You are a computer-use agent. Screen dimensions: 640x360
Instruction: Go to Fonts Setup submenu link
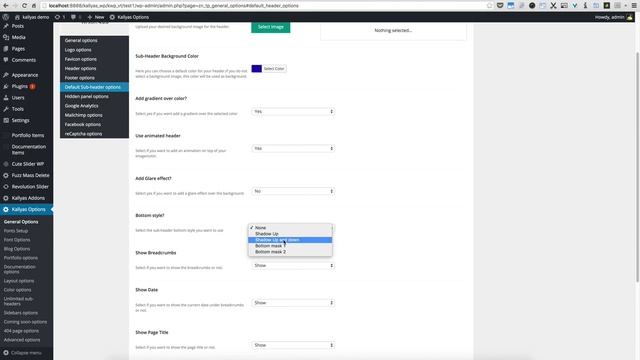[x=16, y=231]
